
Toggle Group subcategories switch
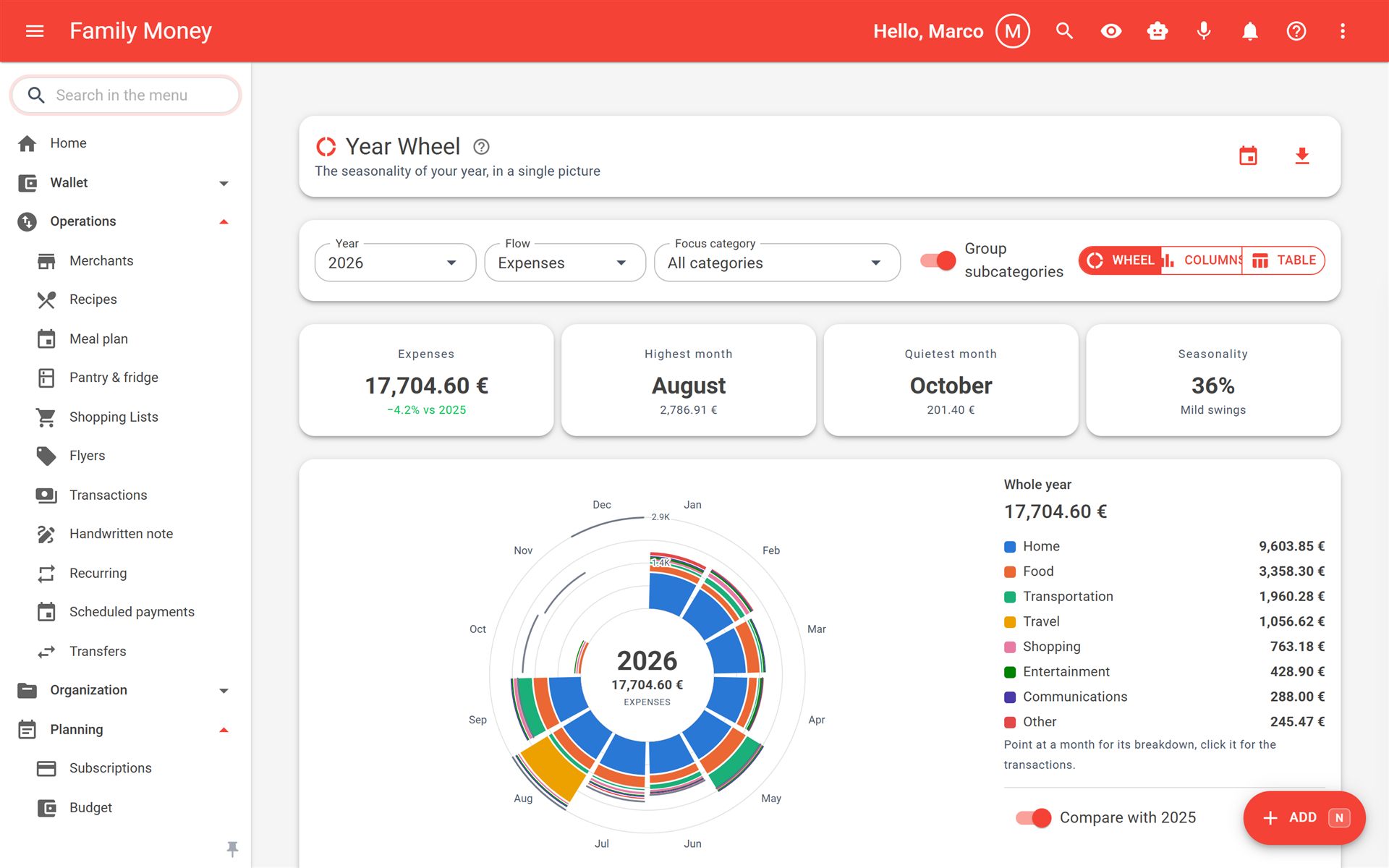[938, 260]
